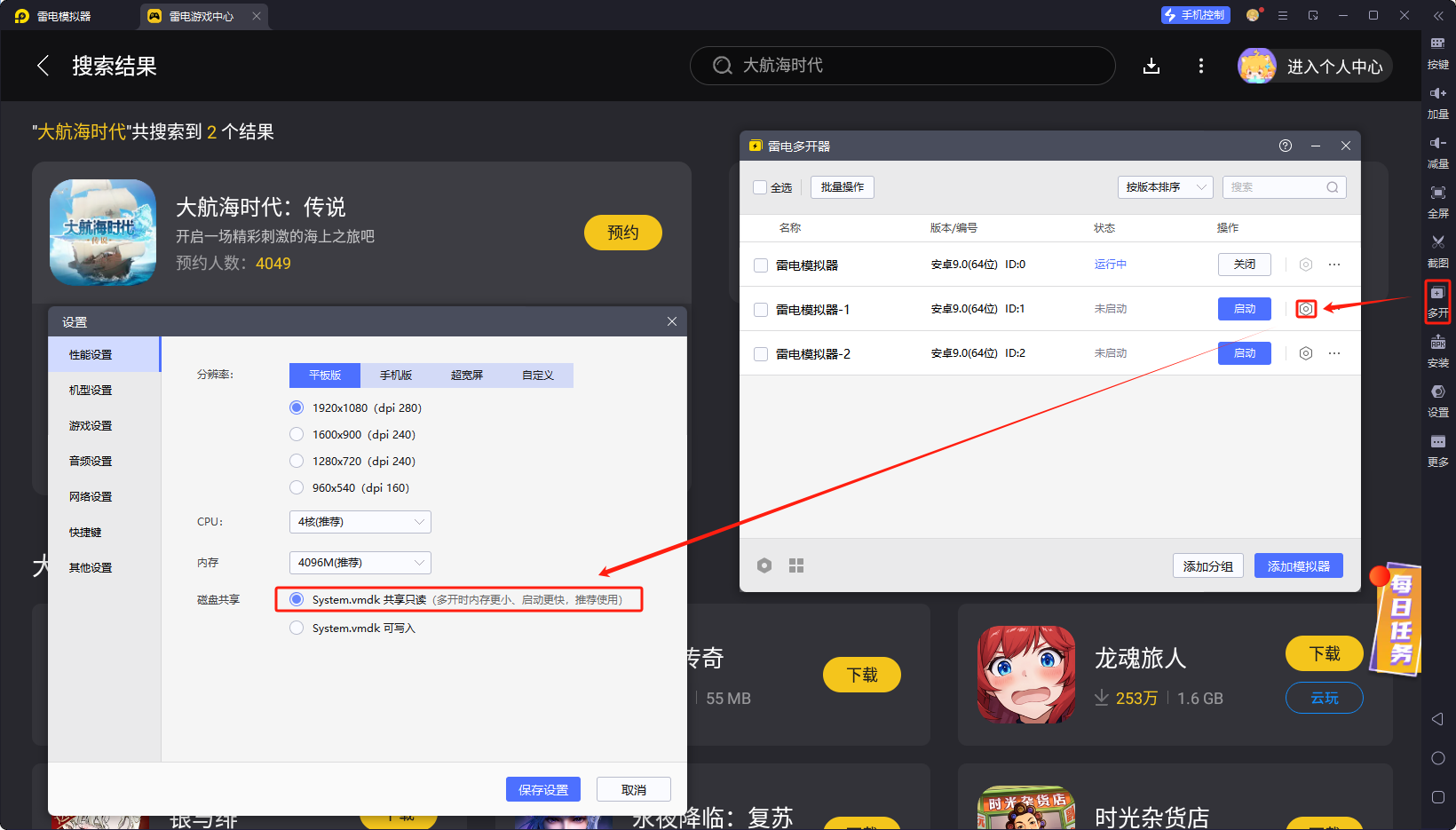Open 网络设置 in settings menu
This screenshot has width=1456, height=830.
point(104,496)
